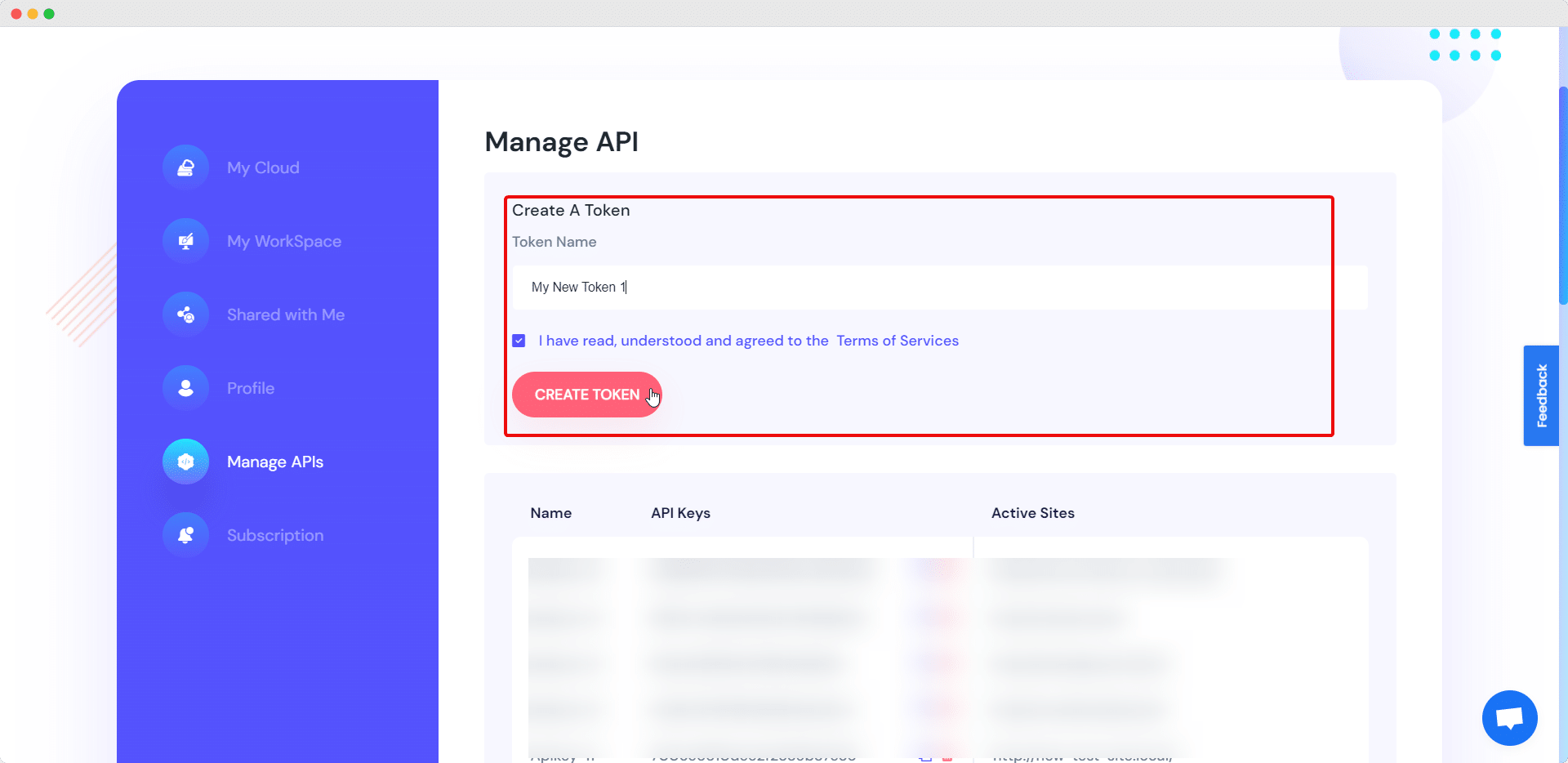Select the My WorkSpace icon

[185, 241]
